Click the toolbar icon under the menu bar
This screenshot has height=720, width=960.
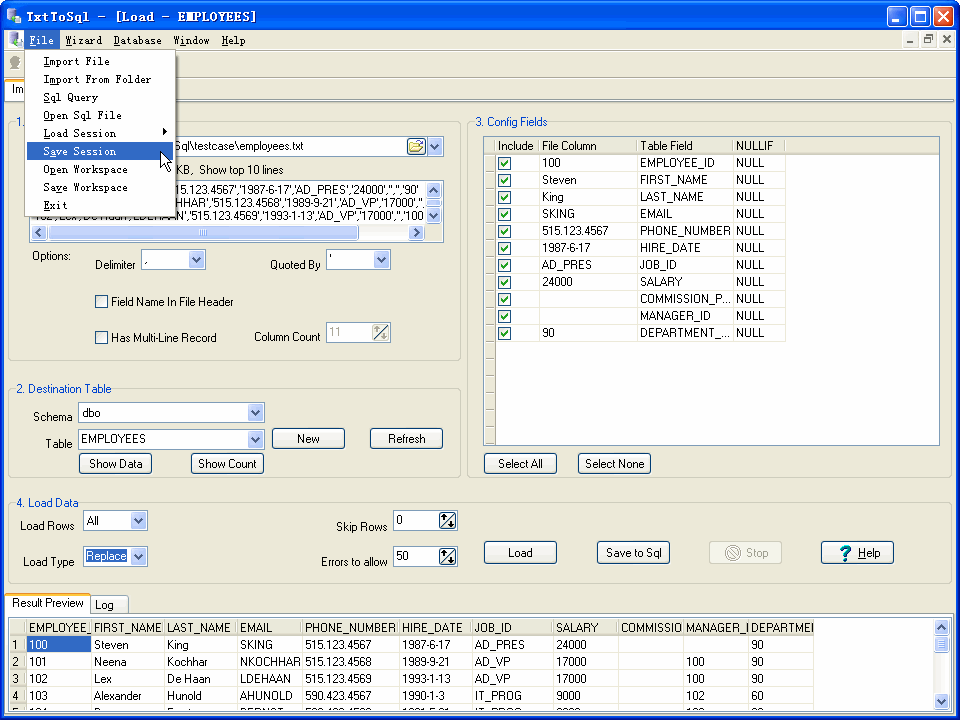[15, 62]
